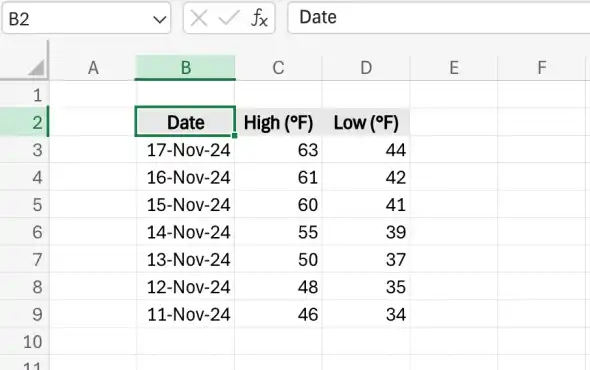Select column A header
The height and width of the screenshot is (370, 590).
pos(93,68)
